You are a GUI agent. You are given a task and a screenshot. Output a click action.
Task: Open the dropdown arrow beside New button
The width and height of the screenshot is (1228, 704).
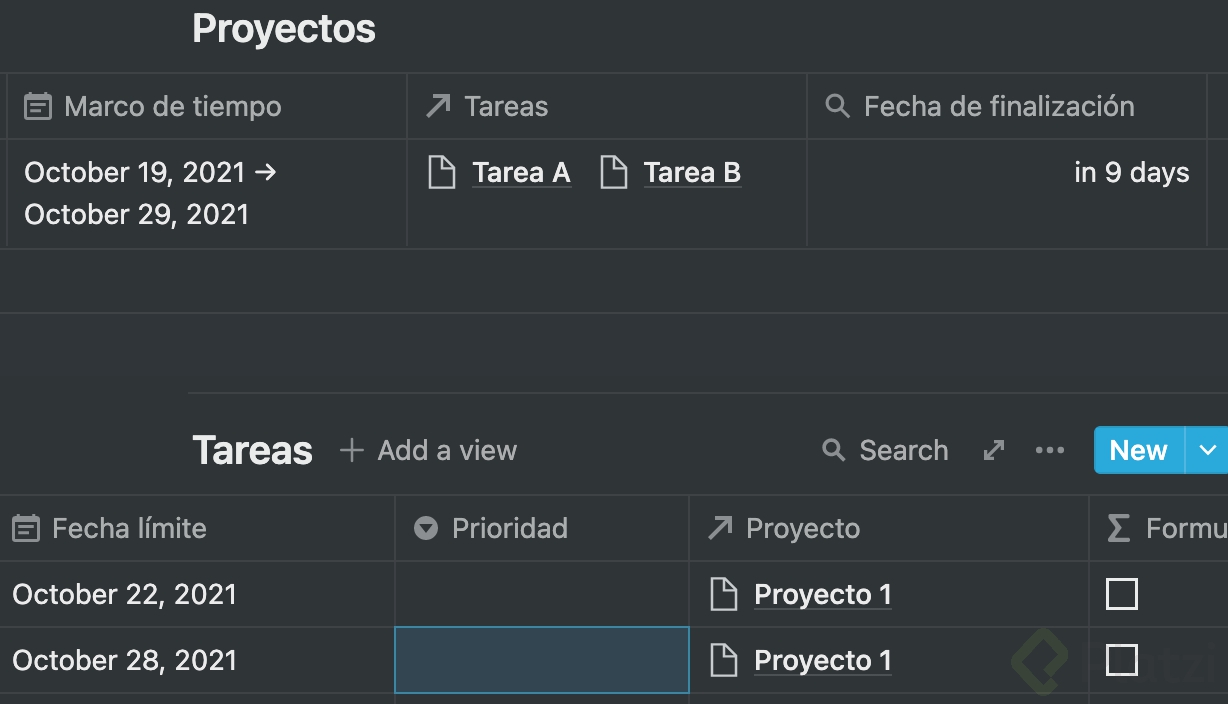[1208, 450]
